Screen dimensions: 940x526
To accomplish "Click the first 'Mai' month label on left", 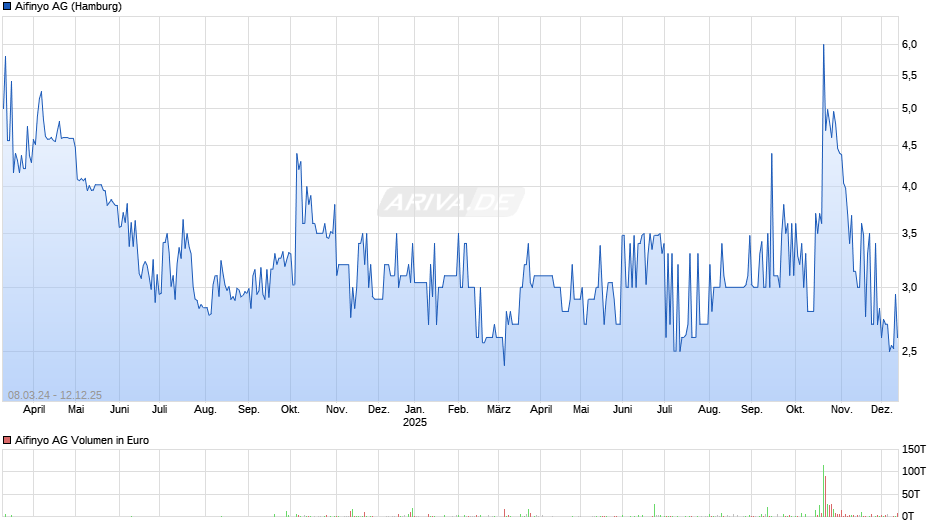I will [x=76, y=410].
